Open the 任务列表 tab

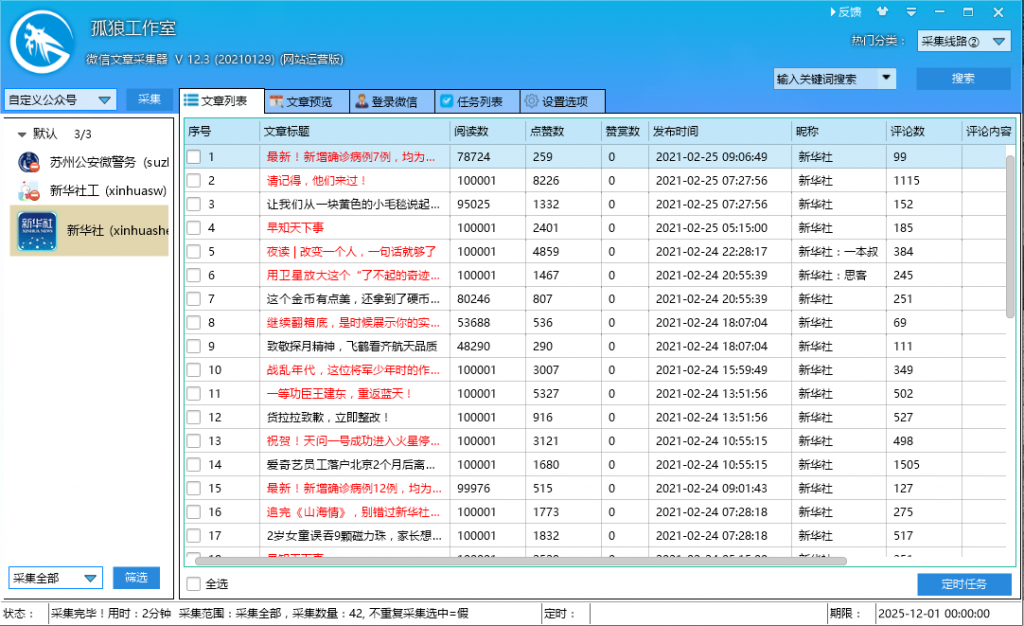(477, 102)
